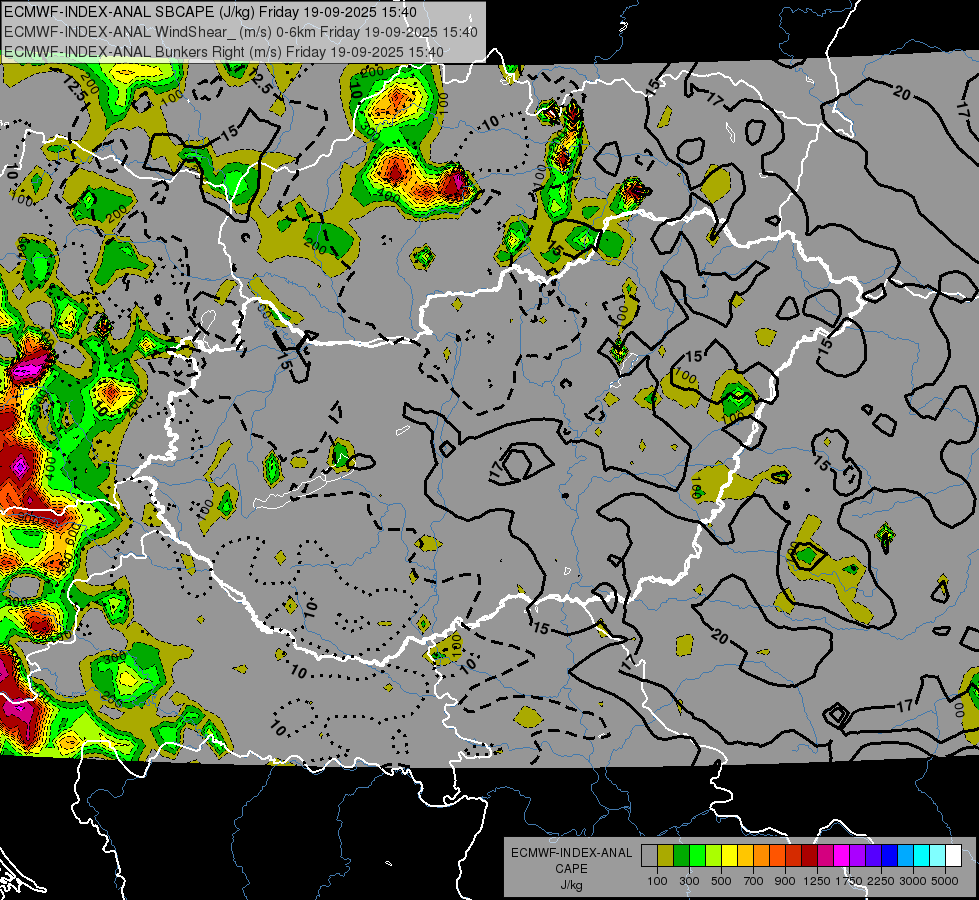This screenshot has width=979, height=900.
Task: Click the J/kg unit label in legend
Action: tap(571, 885)
